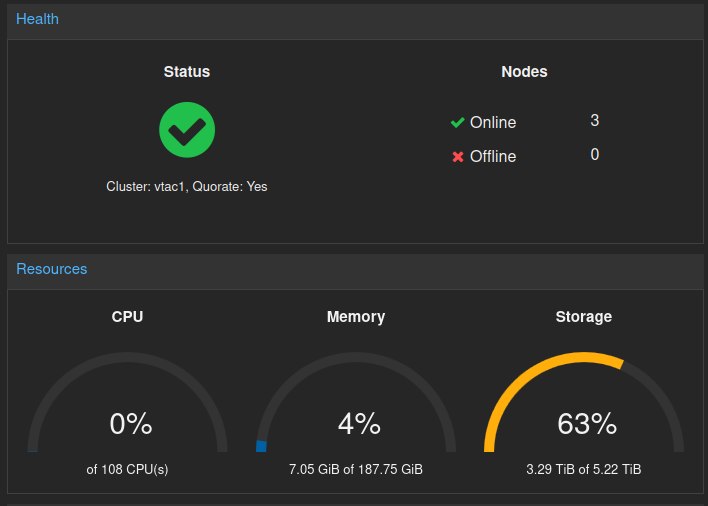Click the green cluster status checkmark icon

[x=187, y=130]
